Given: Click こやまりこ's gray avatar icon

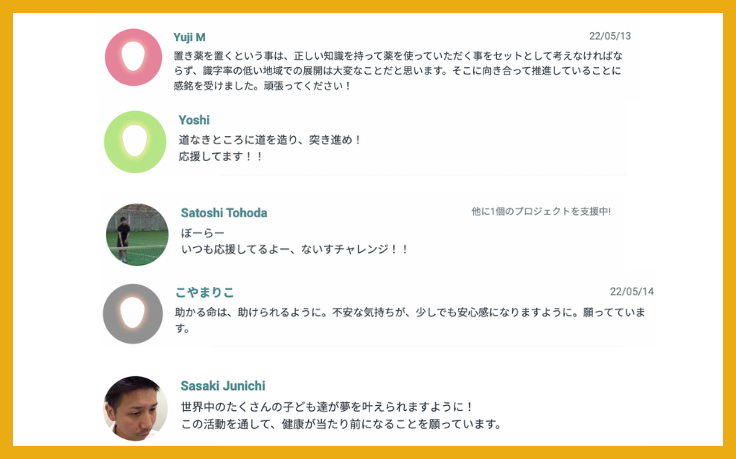Looking at the screenshot, I should tap(133, 314).
